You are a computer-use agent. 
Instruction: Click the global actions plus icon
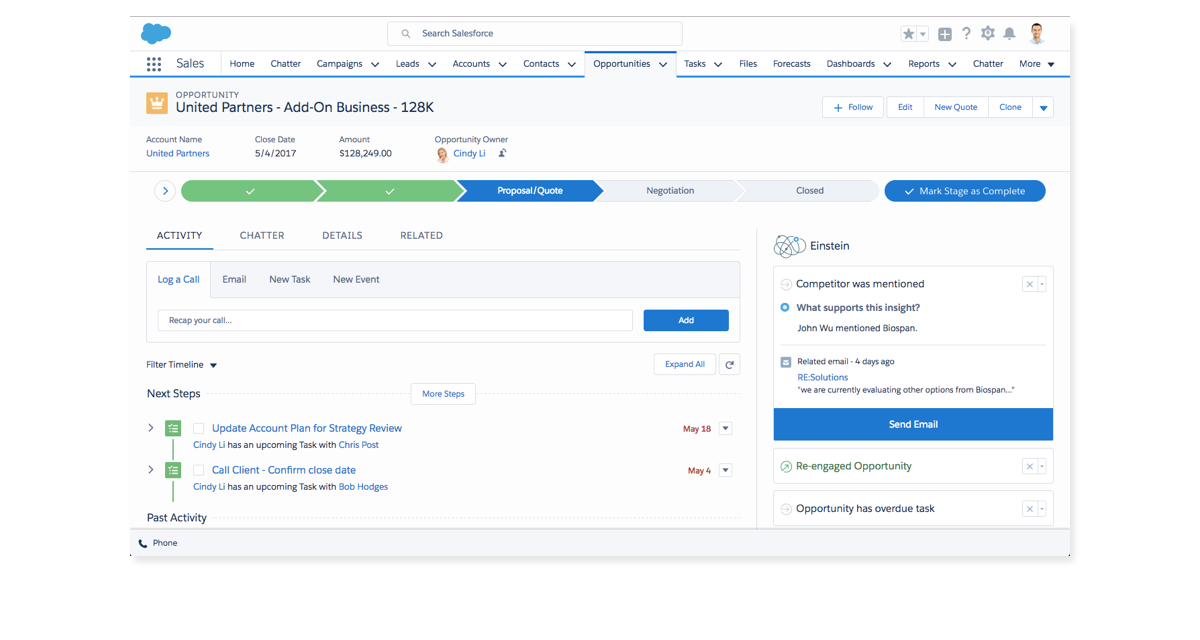pyautogui.click(x=945, y=34)
